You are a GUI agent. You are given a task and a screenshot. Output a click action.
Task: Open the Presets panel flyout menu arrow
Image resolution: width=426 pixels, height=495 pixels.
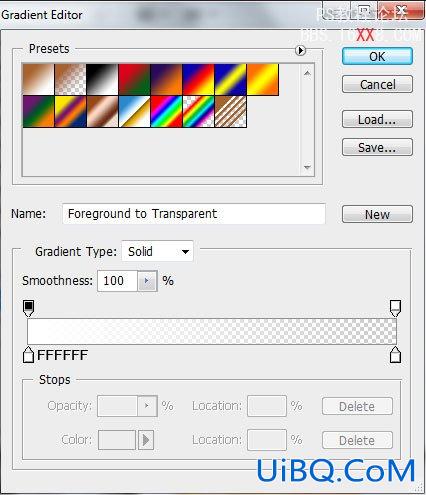click(300, 50)
